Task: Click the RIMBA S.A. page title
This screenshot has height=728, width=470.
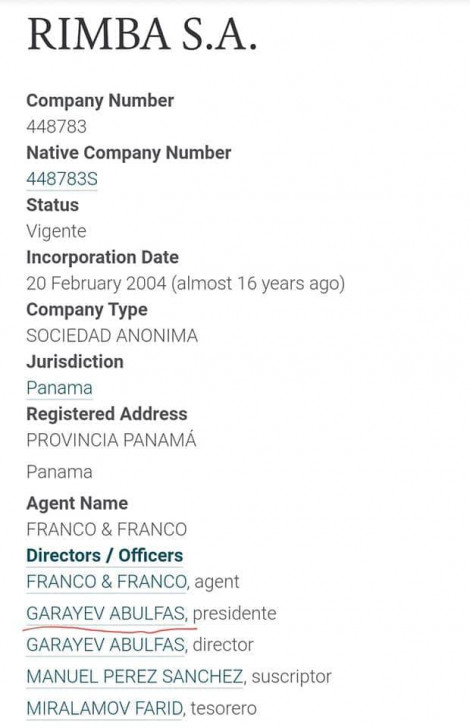Action: (142, 34)
